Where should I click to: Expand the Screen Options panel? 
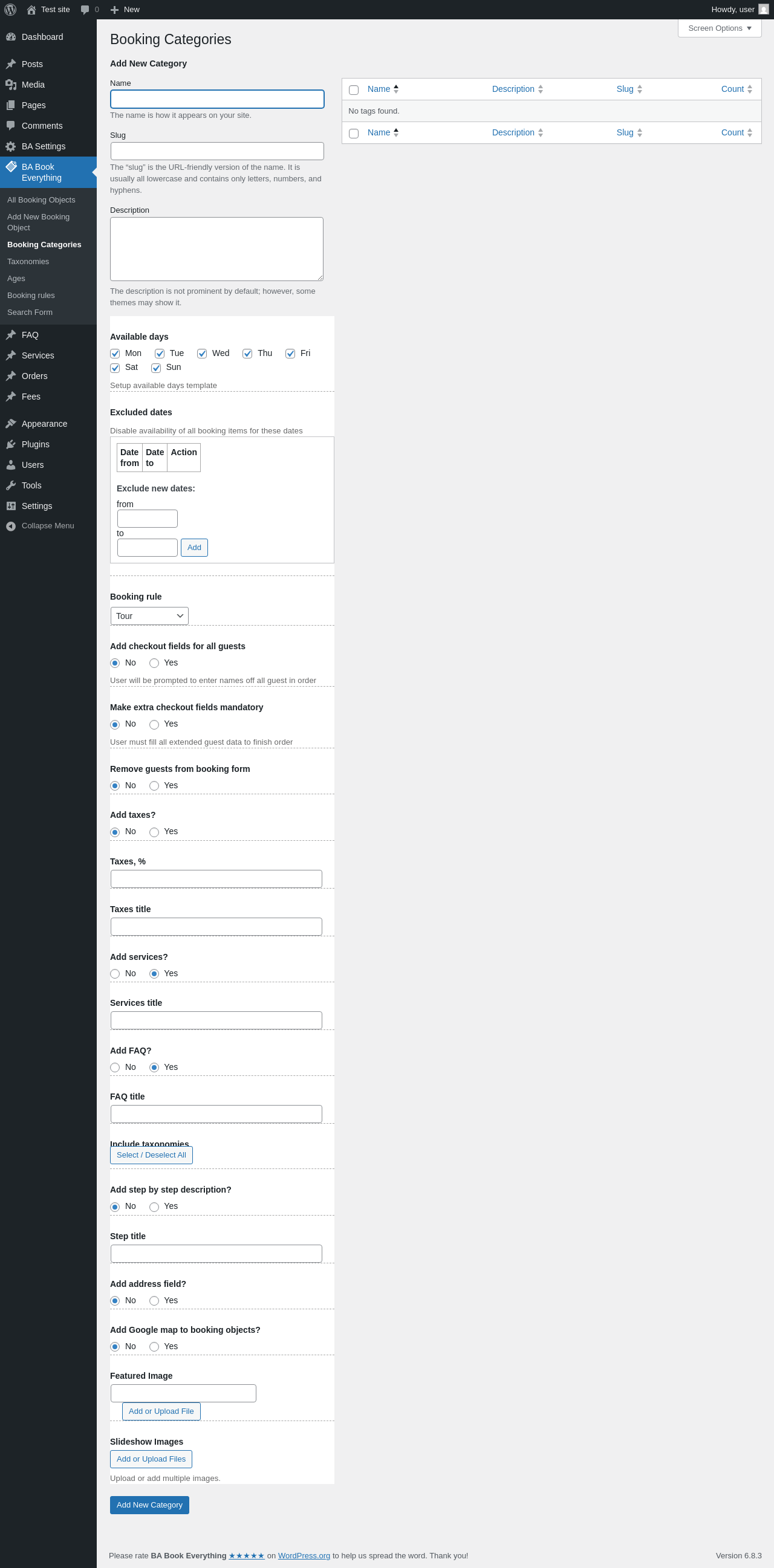coord(719,28)
